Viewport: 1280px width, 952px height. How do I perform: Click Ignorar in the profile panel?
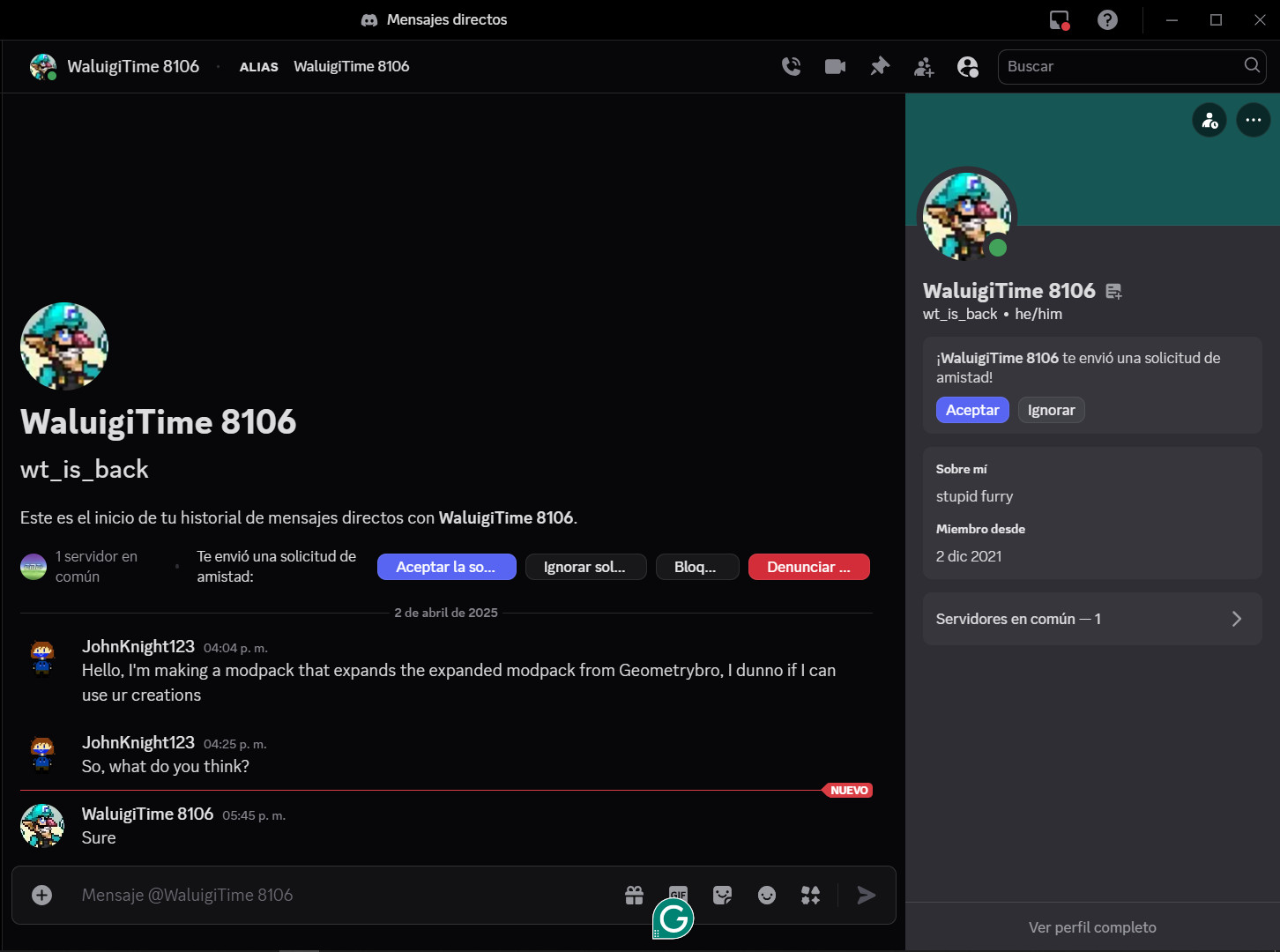coord(1051,410)
